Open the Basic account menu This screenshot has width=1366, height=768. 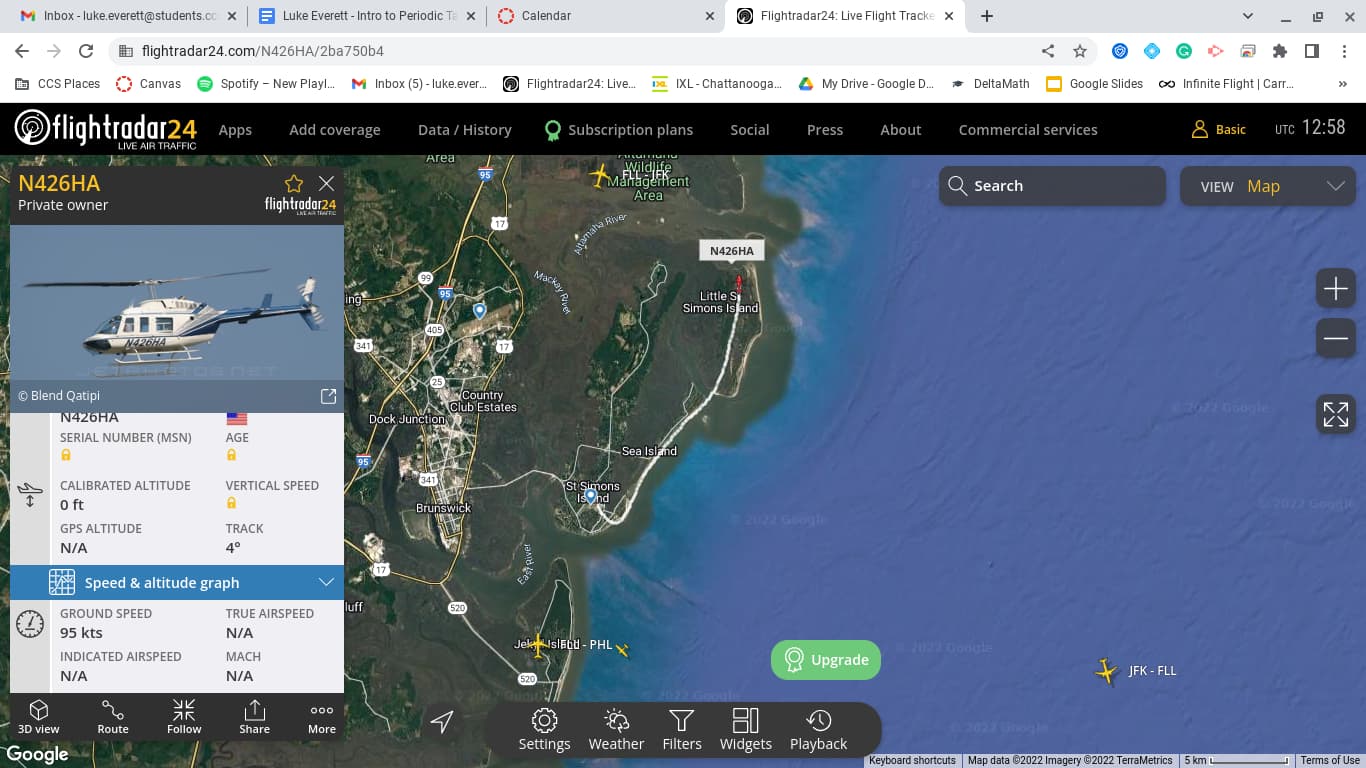tap(1219, 130)
